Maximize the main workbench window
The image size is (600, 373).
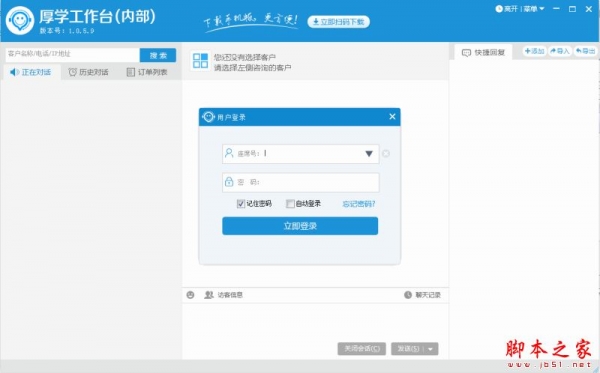[572, 9]
